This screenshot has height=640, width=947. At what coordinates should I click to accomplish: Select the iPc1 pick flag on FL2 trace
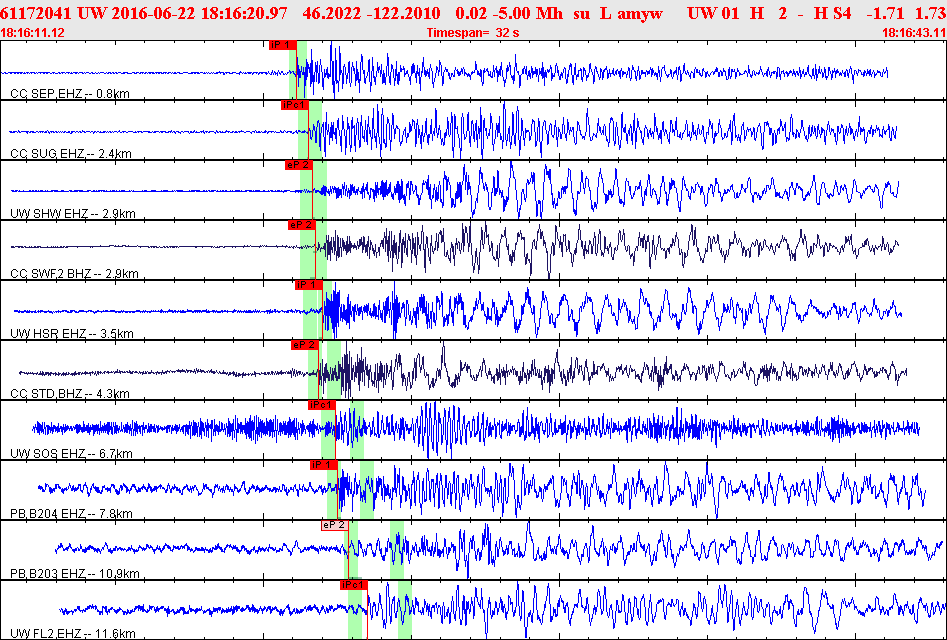pos(353,584)
